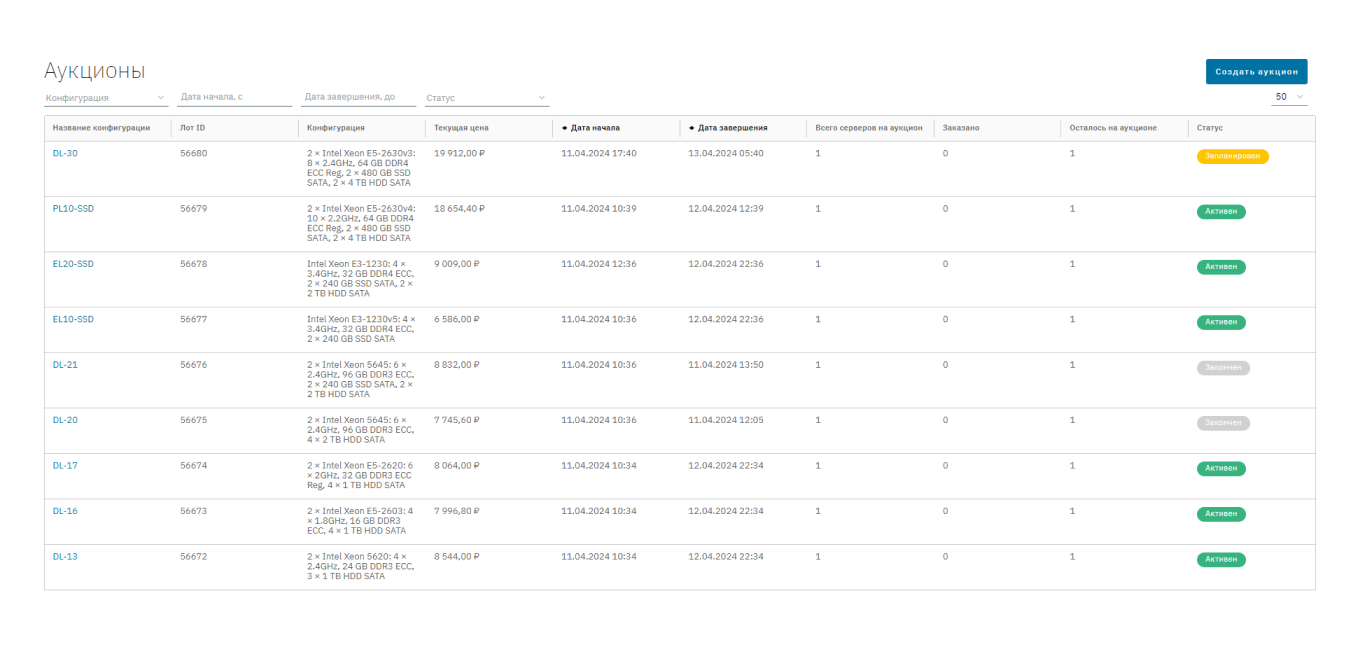Open the DL-21 configuration link
This screenshot has height=656, width=1360.
click(x=65, y=365)
